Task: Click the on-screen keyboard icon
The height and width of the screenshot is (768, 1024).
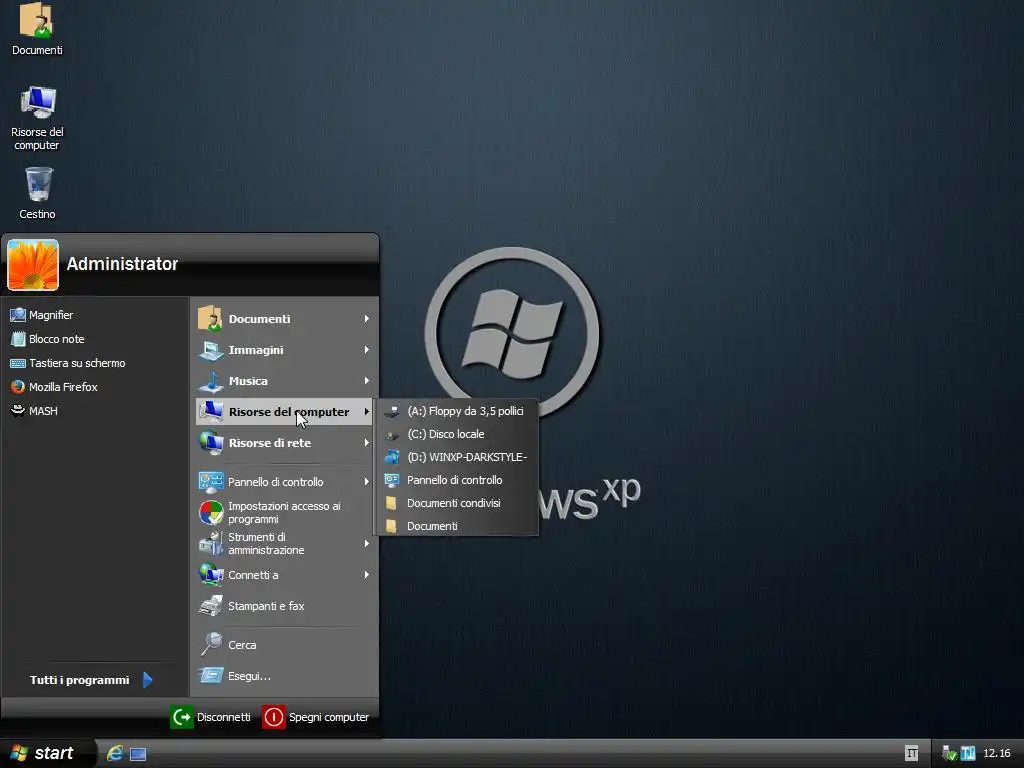Action: (18, 363)
